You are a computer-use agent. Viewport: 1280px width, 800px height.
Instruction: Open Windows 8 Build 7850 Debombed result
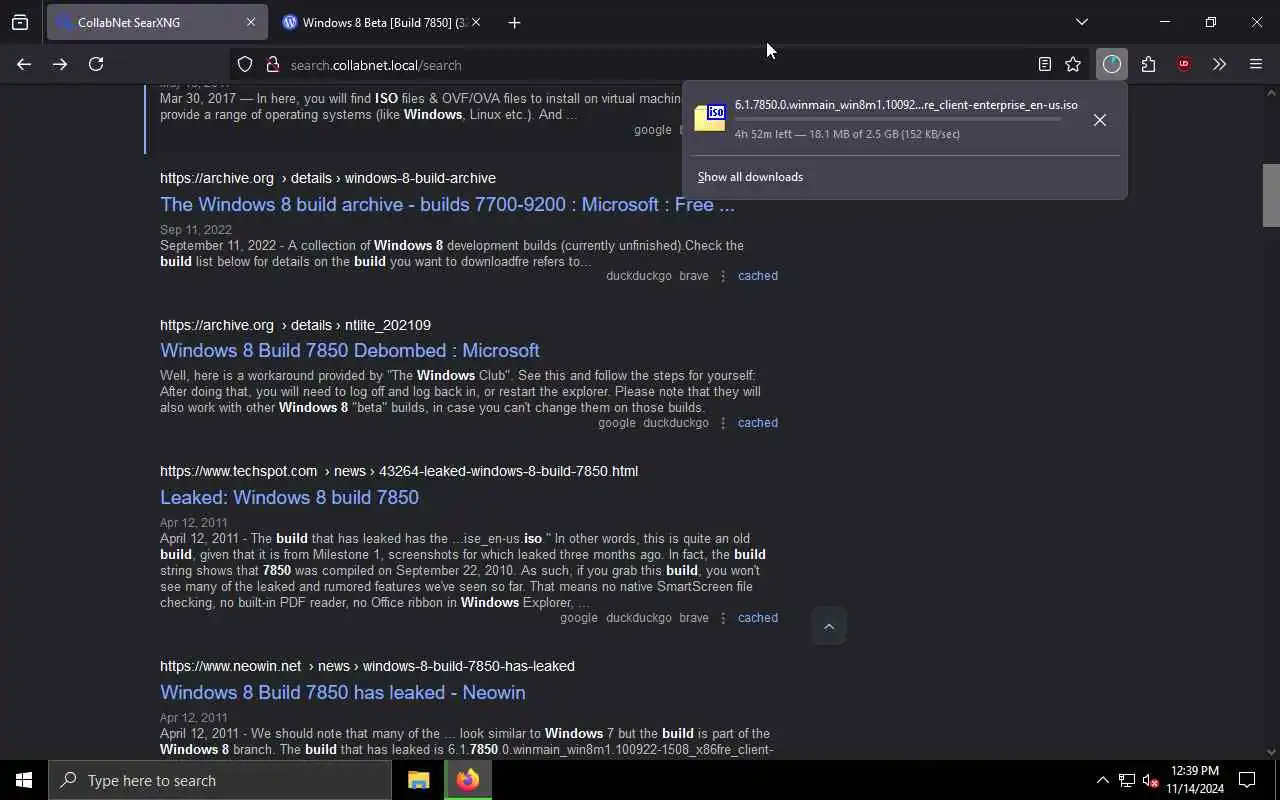350,351
